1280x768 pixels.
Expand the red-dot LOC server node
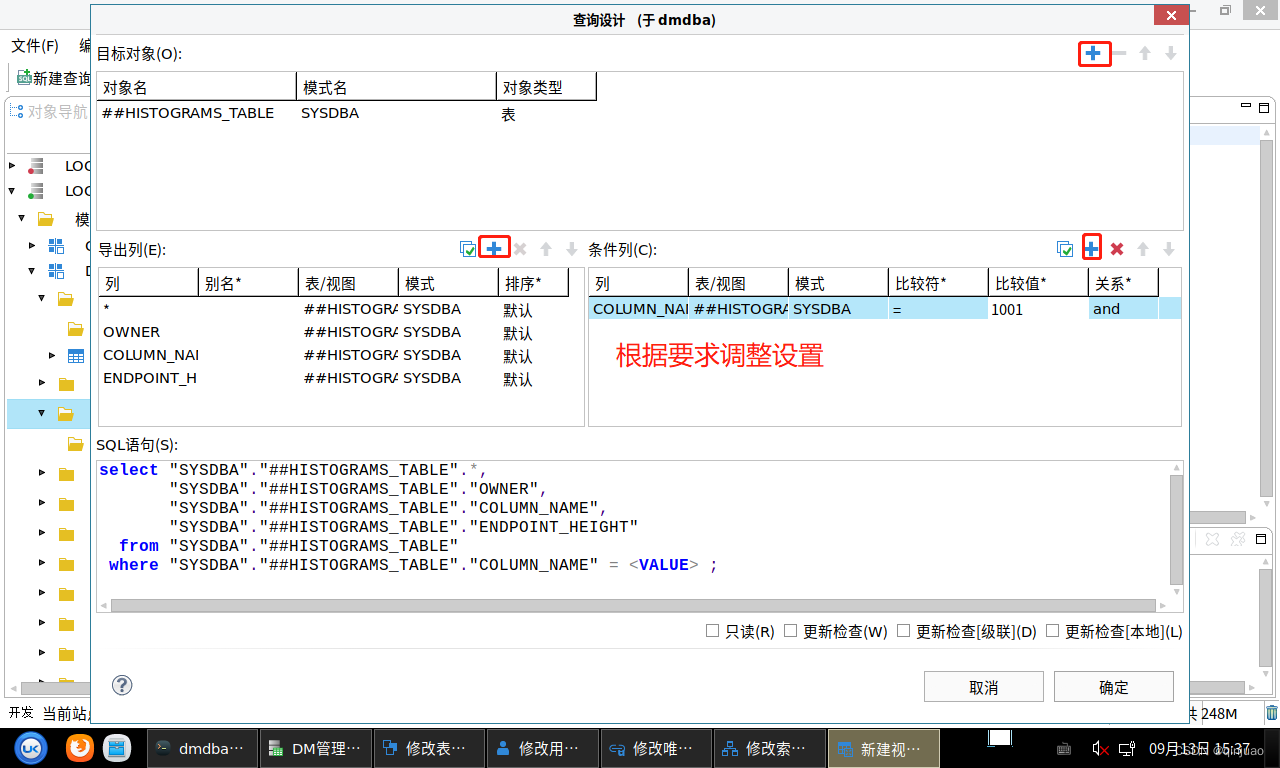point(12,166)
